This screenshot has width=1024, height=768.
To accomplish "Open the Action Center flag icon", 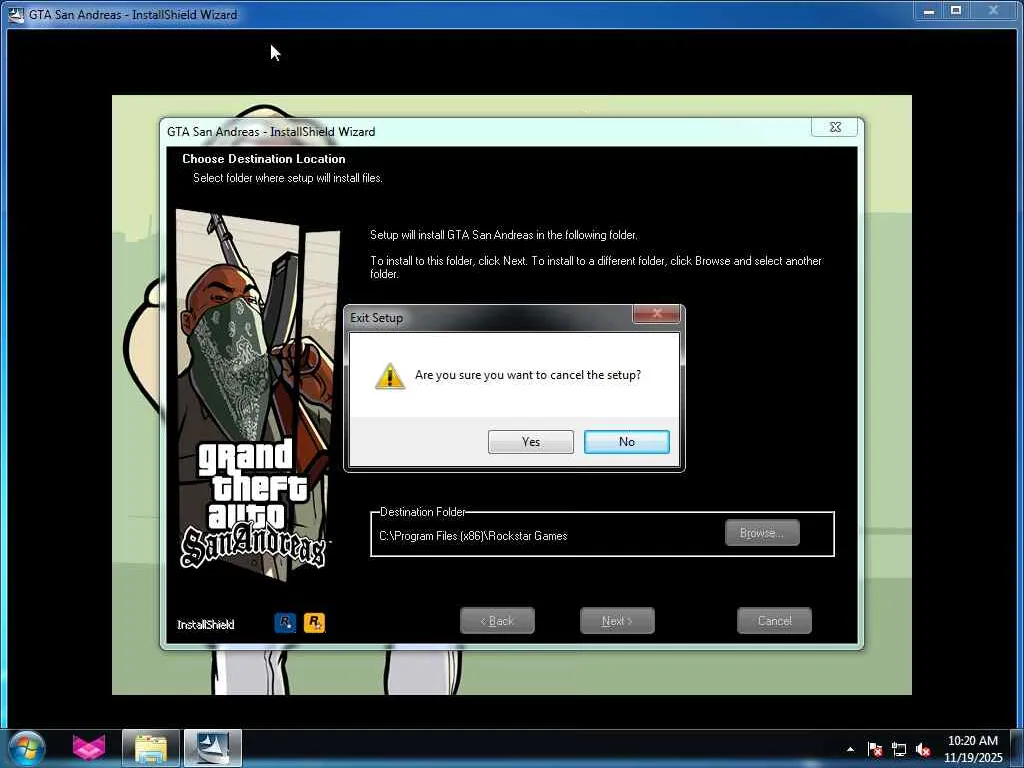I will [x=875, y=749].
